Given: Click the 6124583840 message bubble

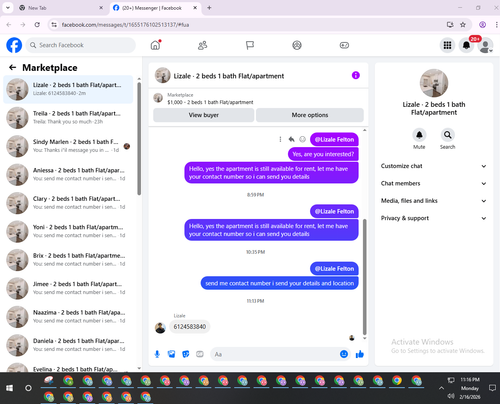Looking at the screenshot, I should (190, 327).
